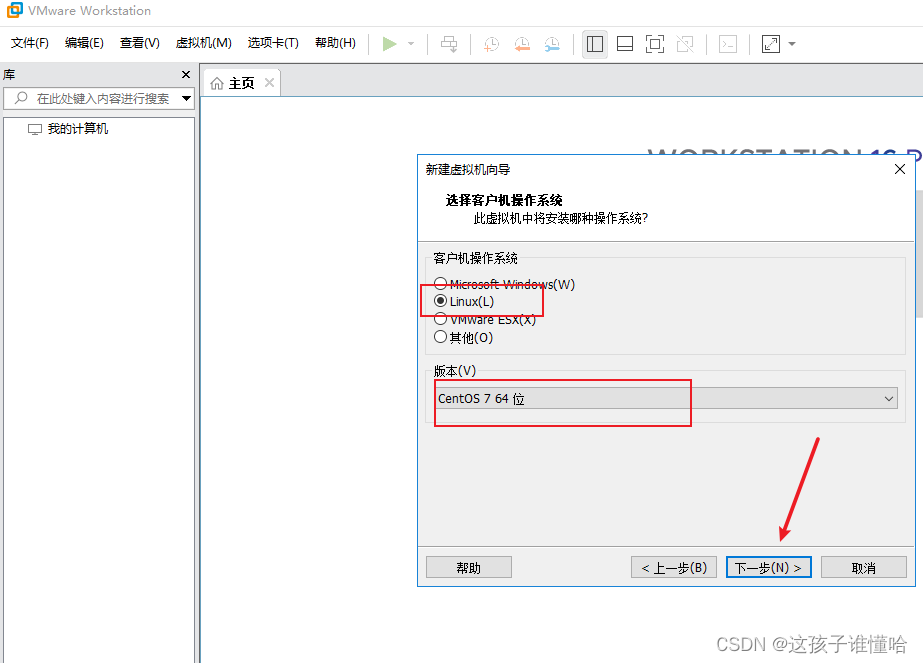Revert to snapshot using the clock-arrow icon
Image resolution: width=923 pixels, height=663 pixels.
point(522,44)
